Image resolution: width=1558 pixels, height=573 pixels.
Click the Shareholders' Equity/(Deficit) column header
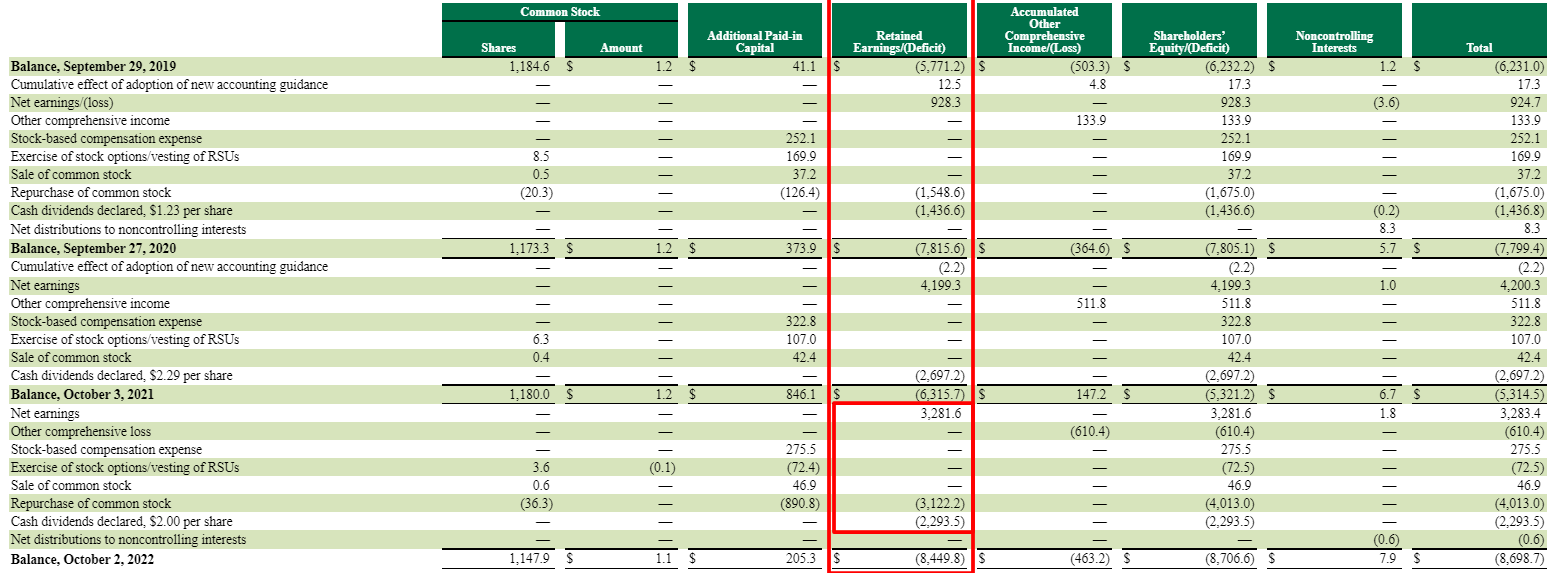pos(1188,41)
